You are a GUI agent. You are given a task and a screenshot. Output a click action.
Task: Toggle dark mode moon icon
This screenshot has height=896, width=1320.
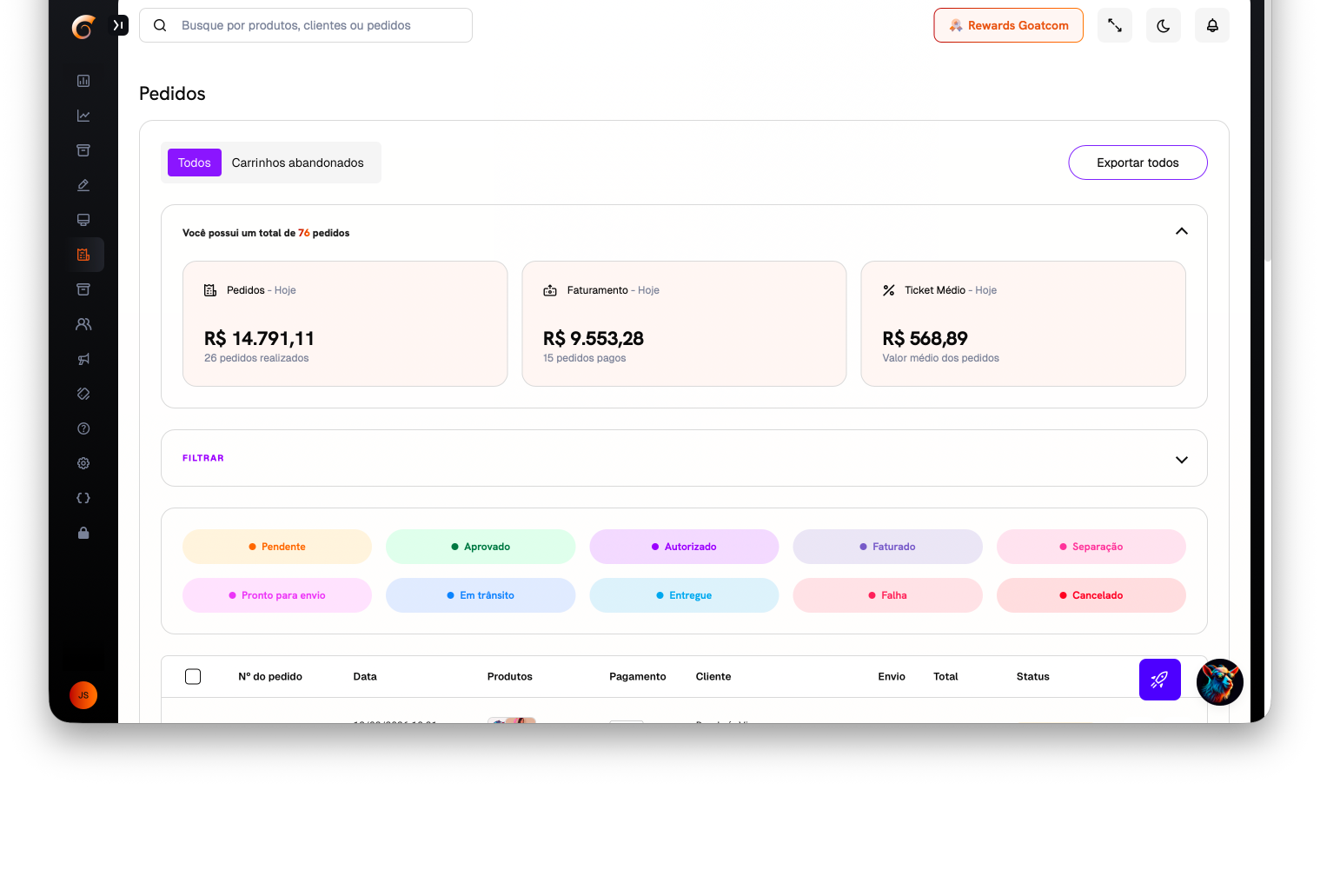pyautogui.click(x=1163, y=26)
